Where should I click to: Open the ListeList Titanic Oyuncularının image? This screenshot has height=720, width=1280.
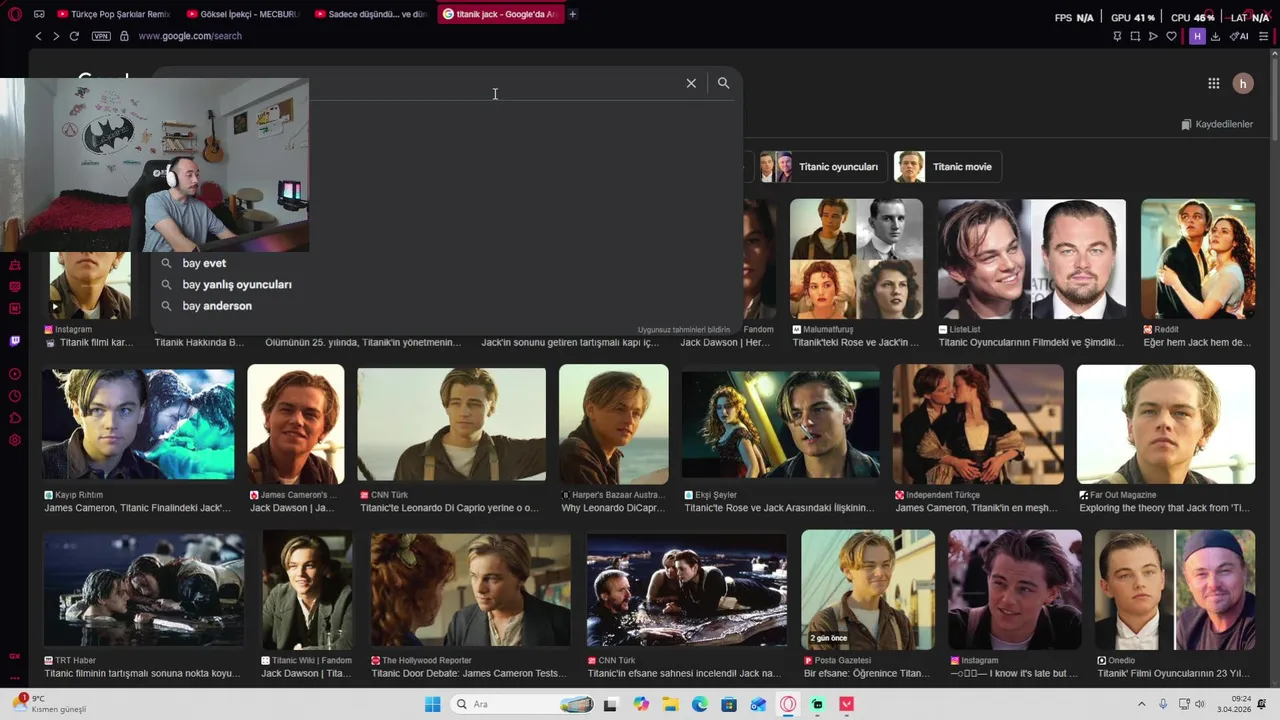[x=1032, y=259]
